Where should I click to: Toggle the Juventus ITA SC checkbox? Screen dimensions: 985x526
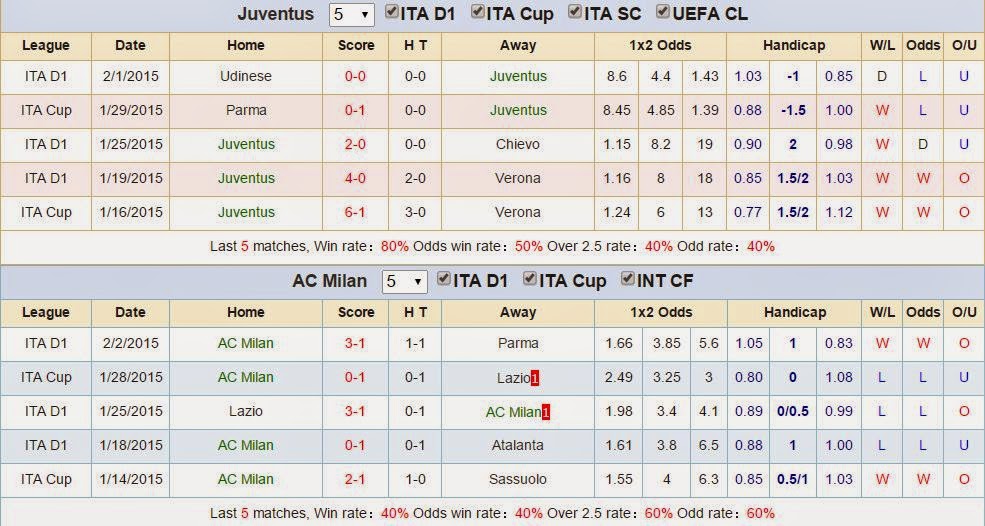[574, 12]
